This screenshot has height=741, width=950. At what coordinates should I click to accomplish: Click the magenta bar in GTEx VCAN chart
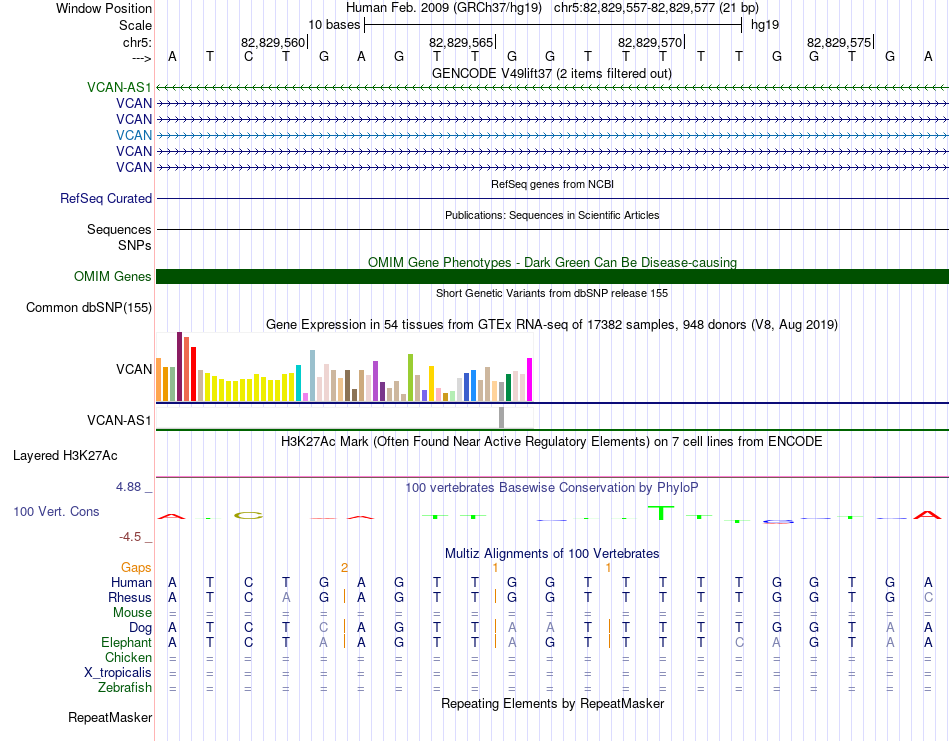[x=529, y=379]
